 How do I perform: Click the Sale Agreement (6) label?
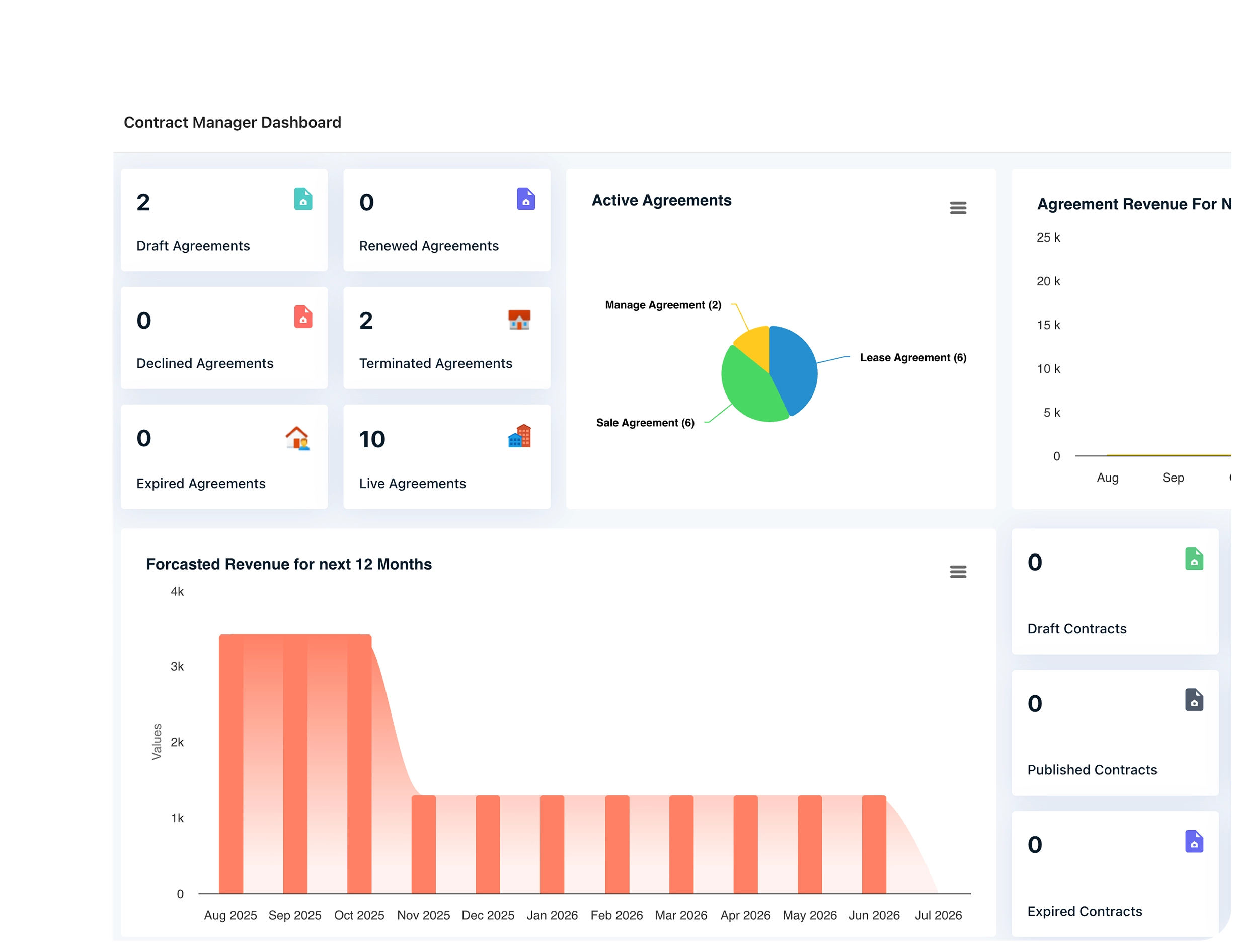(645, 422)
